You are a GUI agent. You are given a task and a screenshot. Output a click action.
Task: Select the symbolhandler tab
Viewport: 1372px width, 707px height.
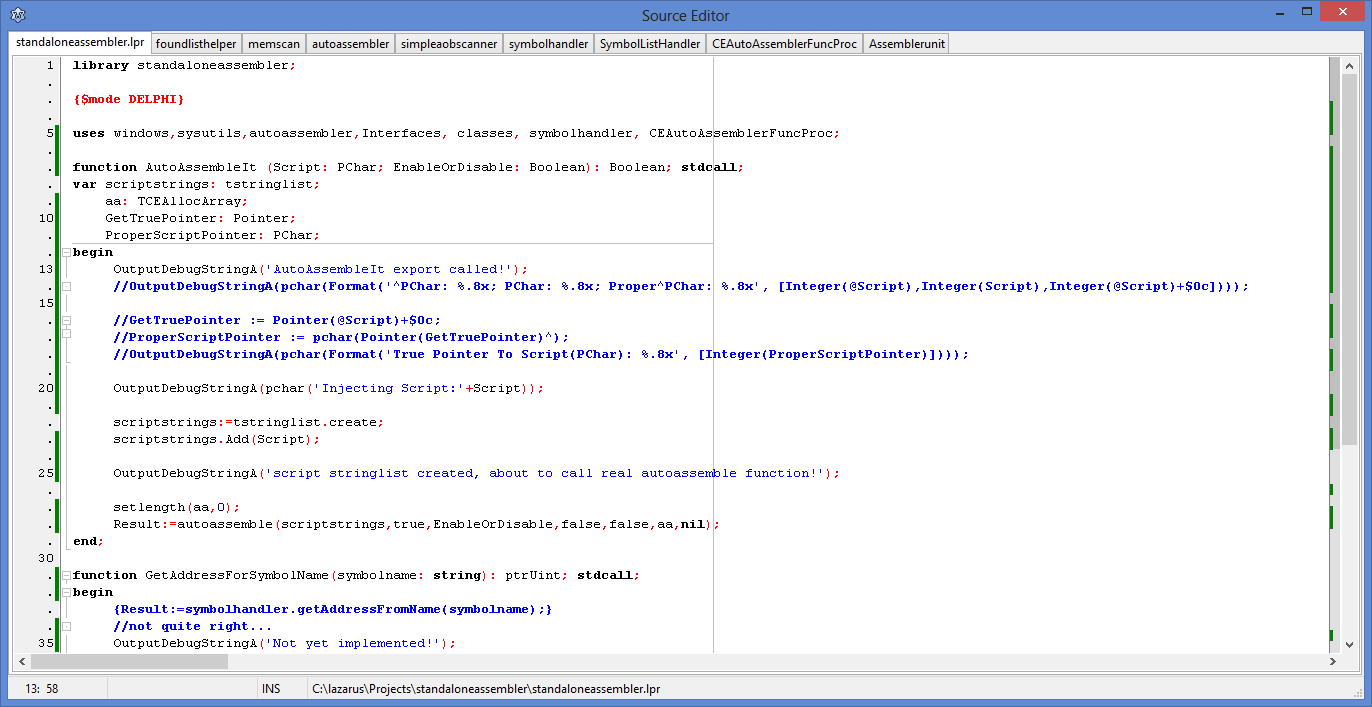(x=548, y=43)
